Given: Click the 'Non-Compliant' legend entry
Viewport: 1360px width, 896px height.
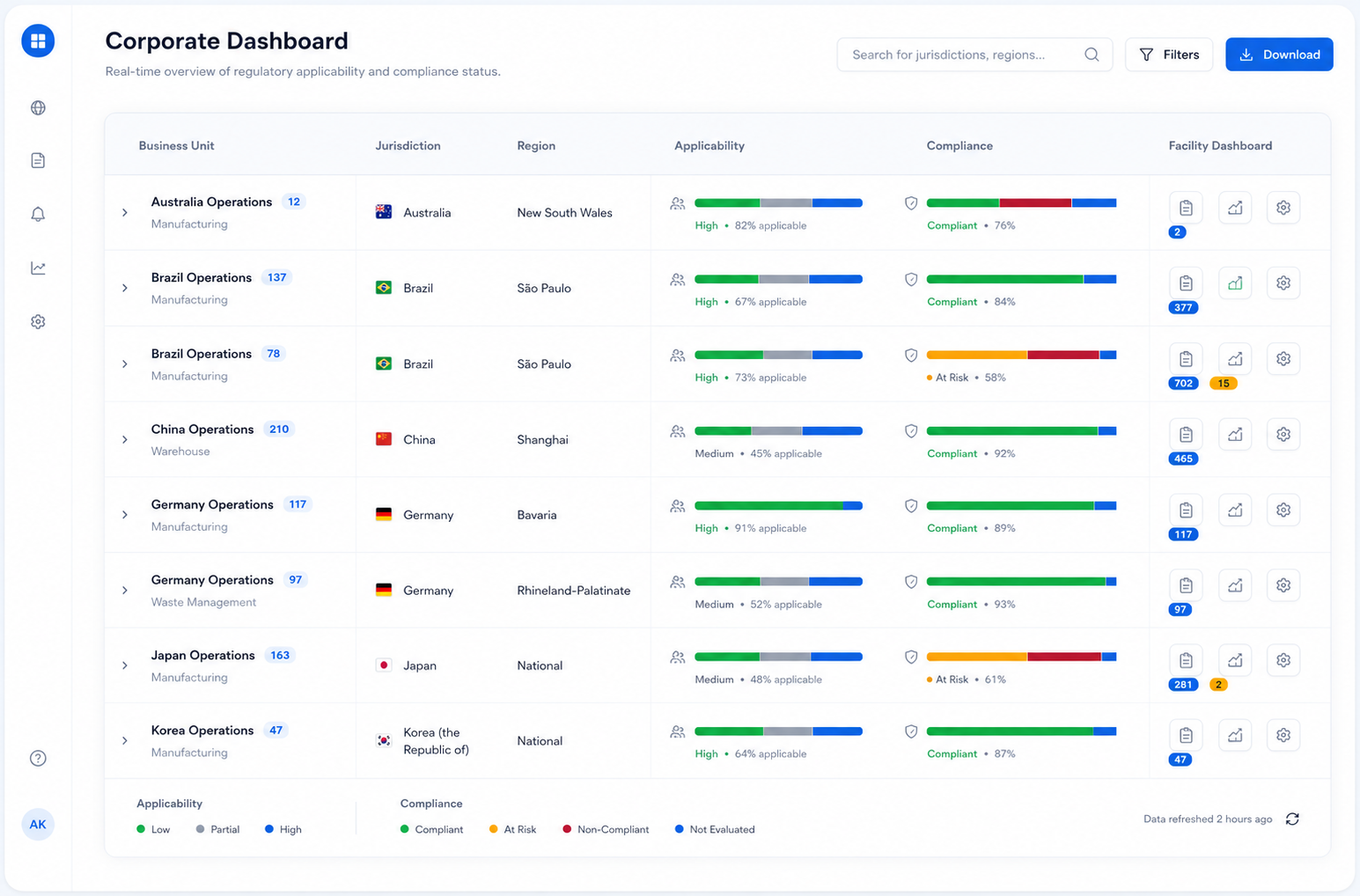Looking at the screenshot, I should tap(606, 829).
